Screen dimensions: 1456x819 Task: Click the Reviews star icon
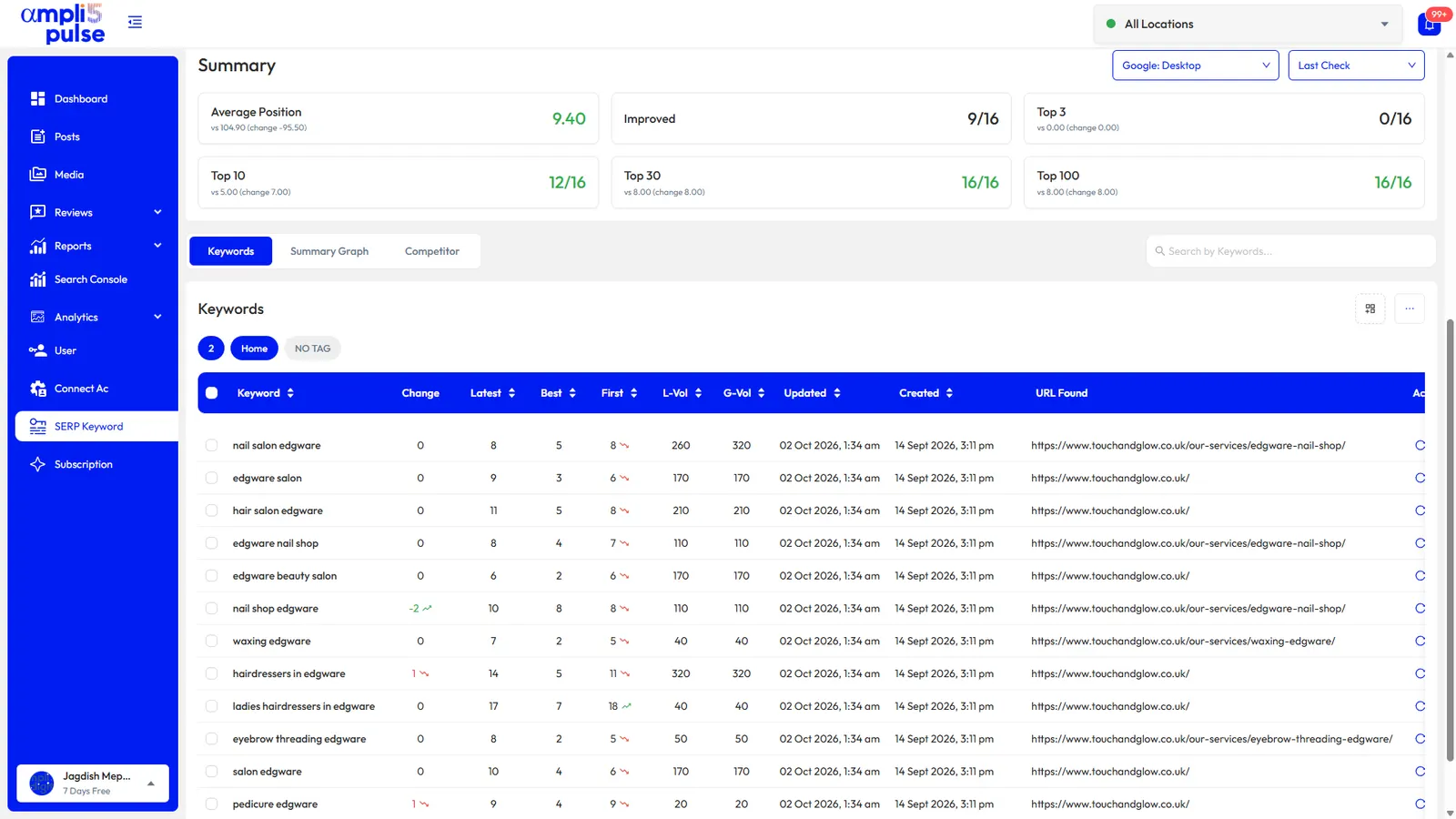click(x=37, y=212)
